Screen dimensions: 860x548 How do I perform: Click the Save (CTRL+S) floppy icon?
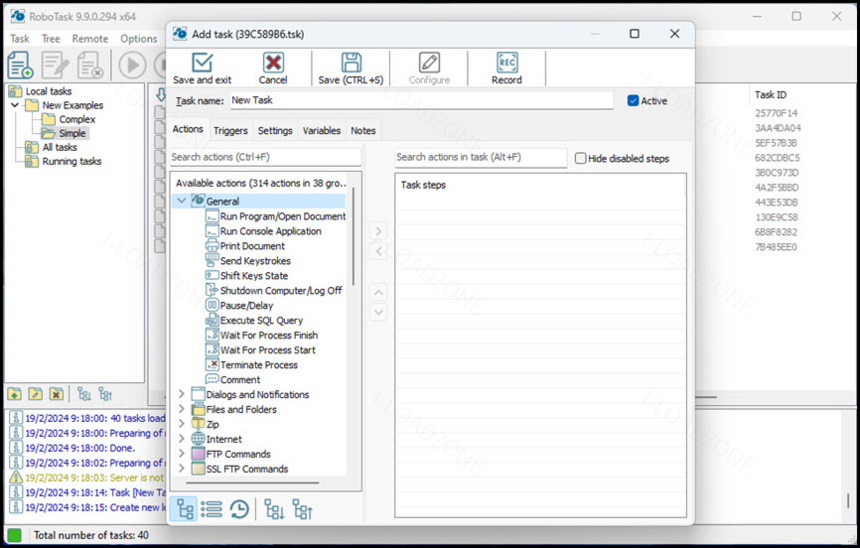pyautogui.click(x=351, y=63)
